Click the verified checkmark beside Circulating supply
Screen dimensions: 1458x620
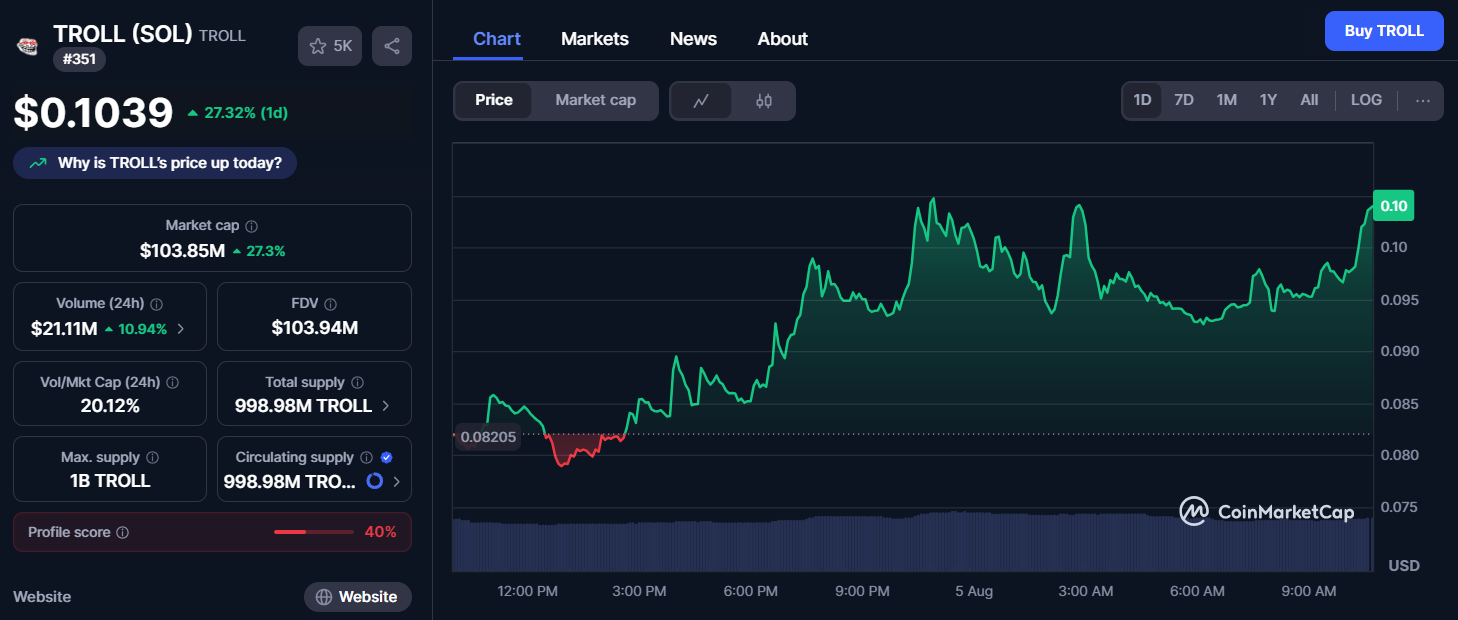387,458
